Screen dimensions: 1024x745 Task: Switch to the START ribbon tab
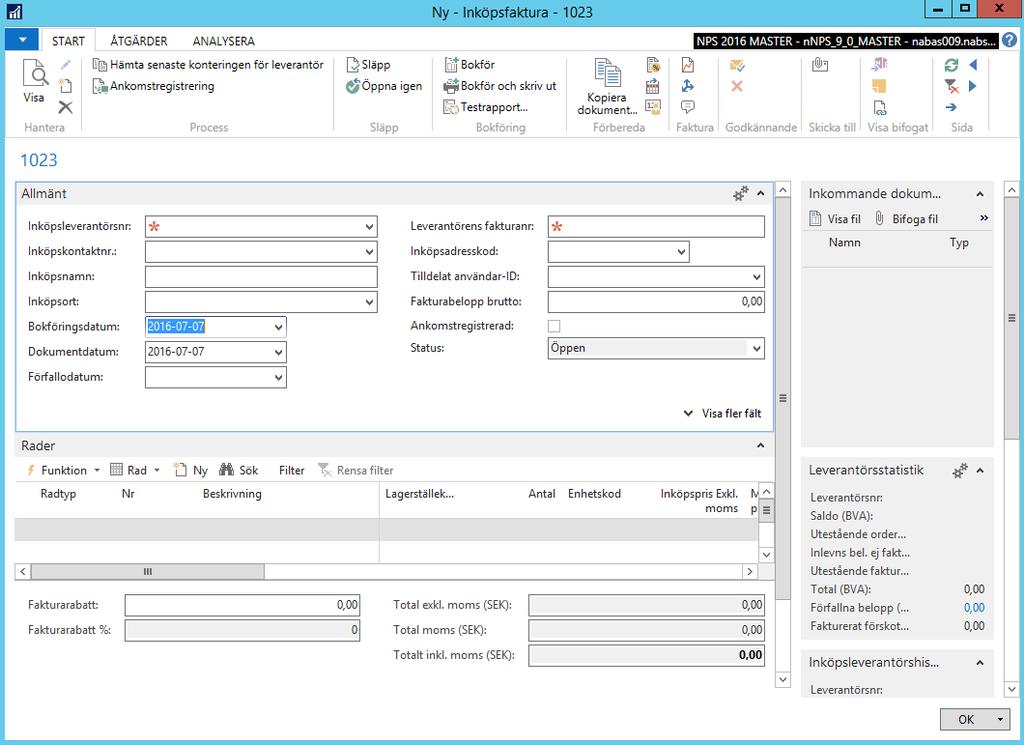68,41
